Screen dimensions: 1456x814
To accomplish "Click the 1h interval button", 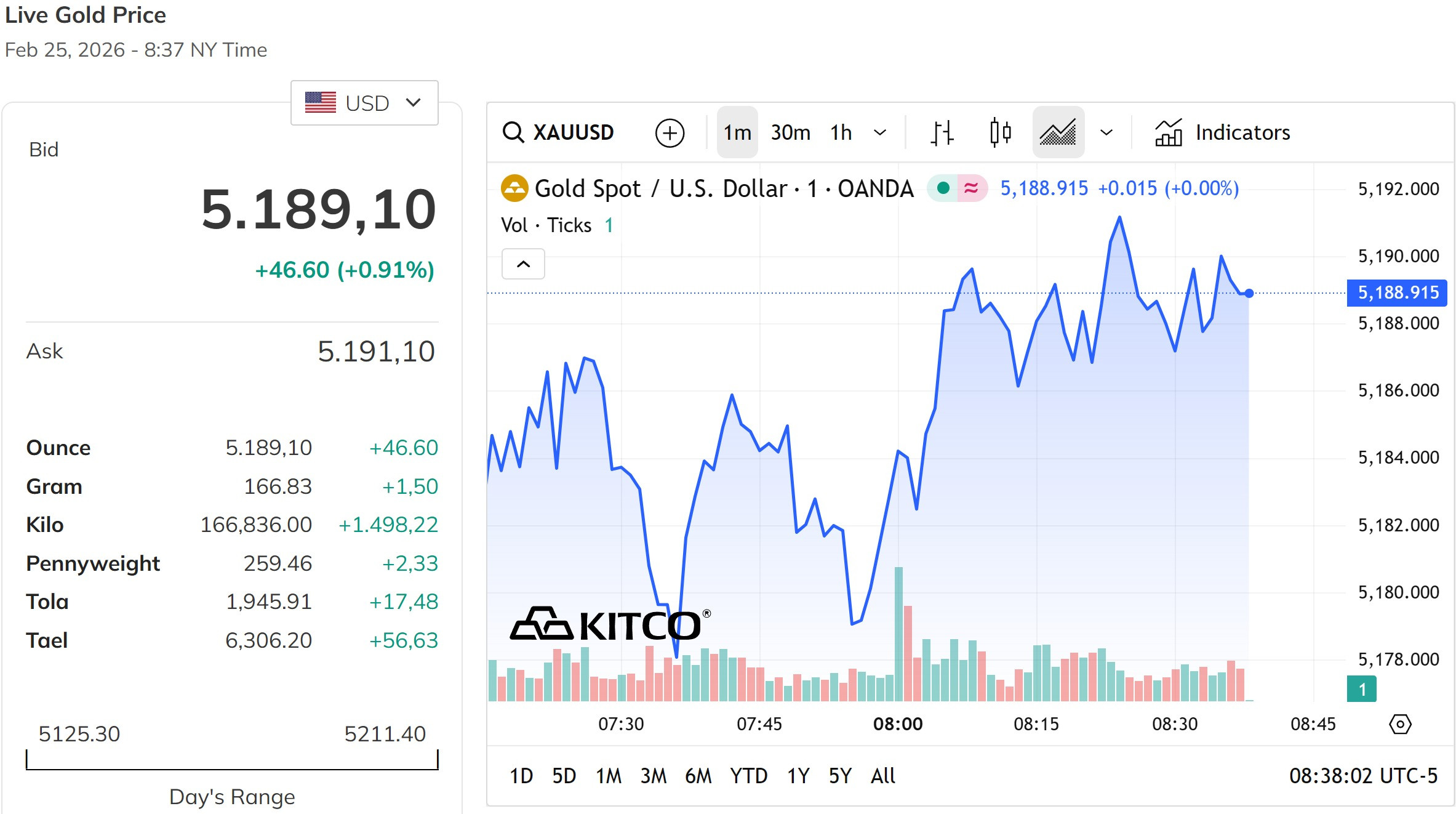I will tap(841, 133).
